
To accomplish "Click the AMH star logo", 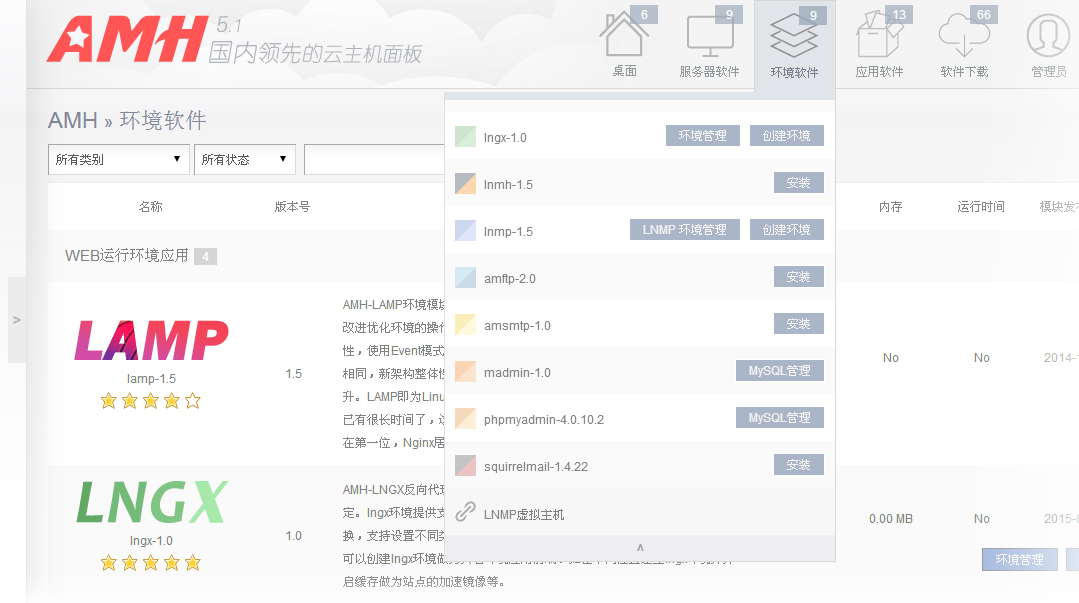I will 126,39.
